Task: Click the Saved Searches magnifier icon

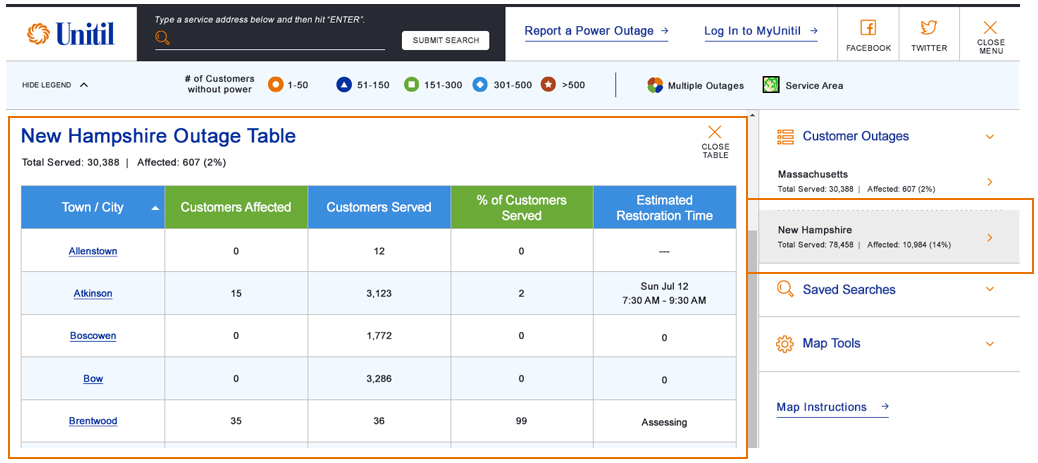Action: pyautogui.click(x=785, y=289)
